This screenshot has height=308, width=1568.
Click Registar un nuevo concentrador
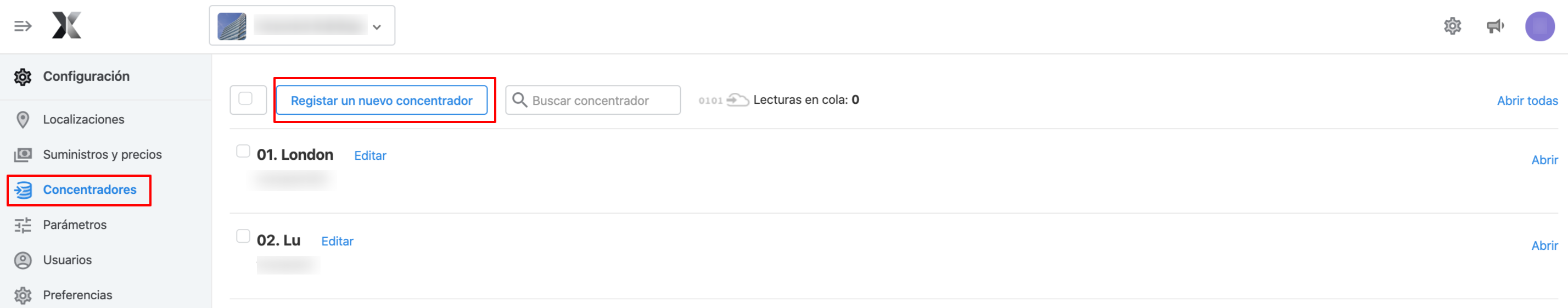[382, 100]
